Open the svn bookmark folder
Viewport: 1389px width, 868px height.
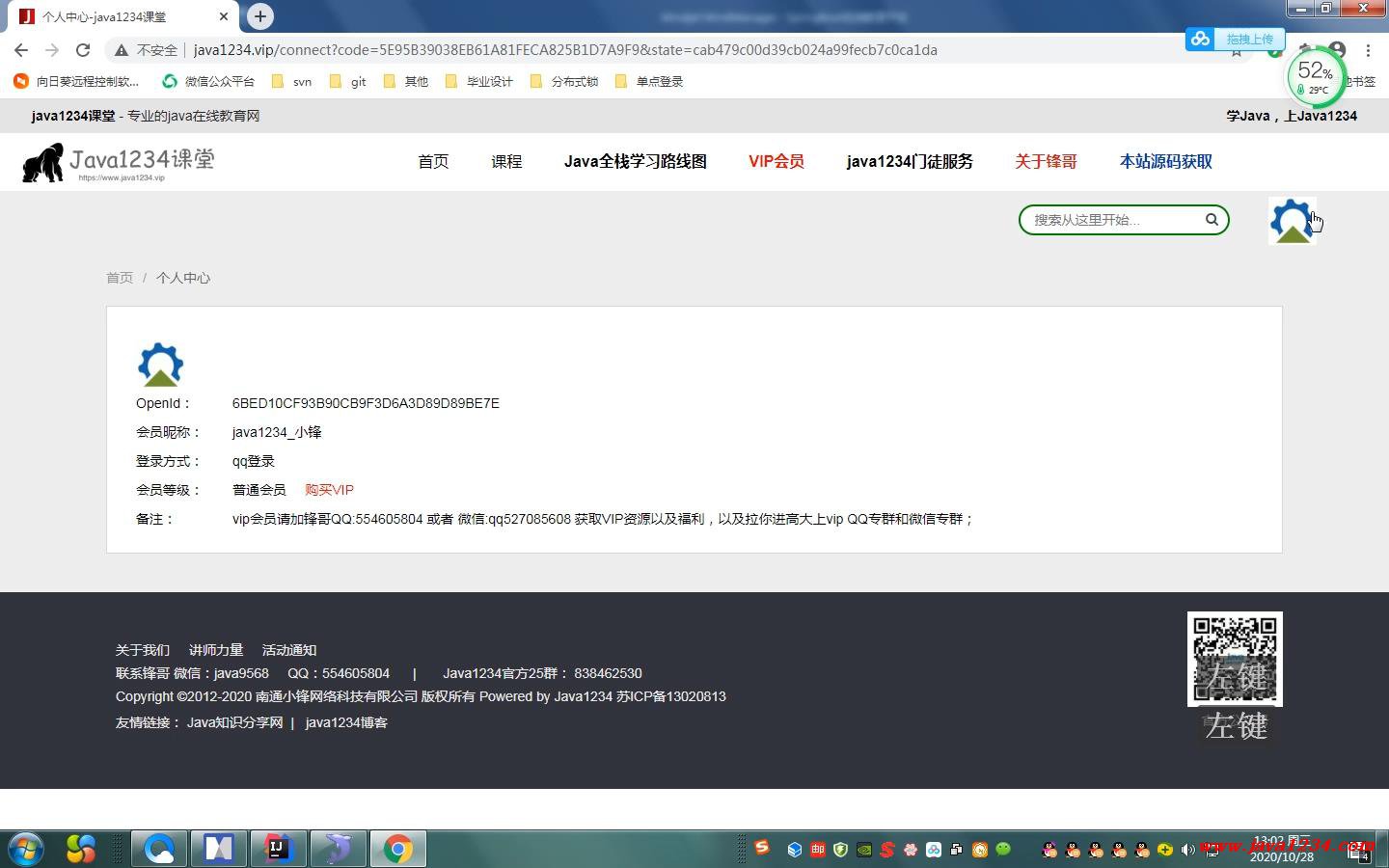(291, 81)
